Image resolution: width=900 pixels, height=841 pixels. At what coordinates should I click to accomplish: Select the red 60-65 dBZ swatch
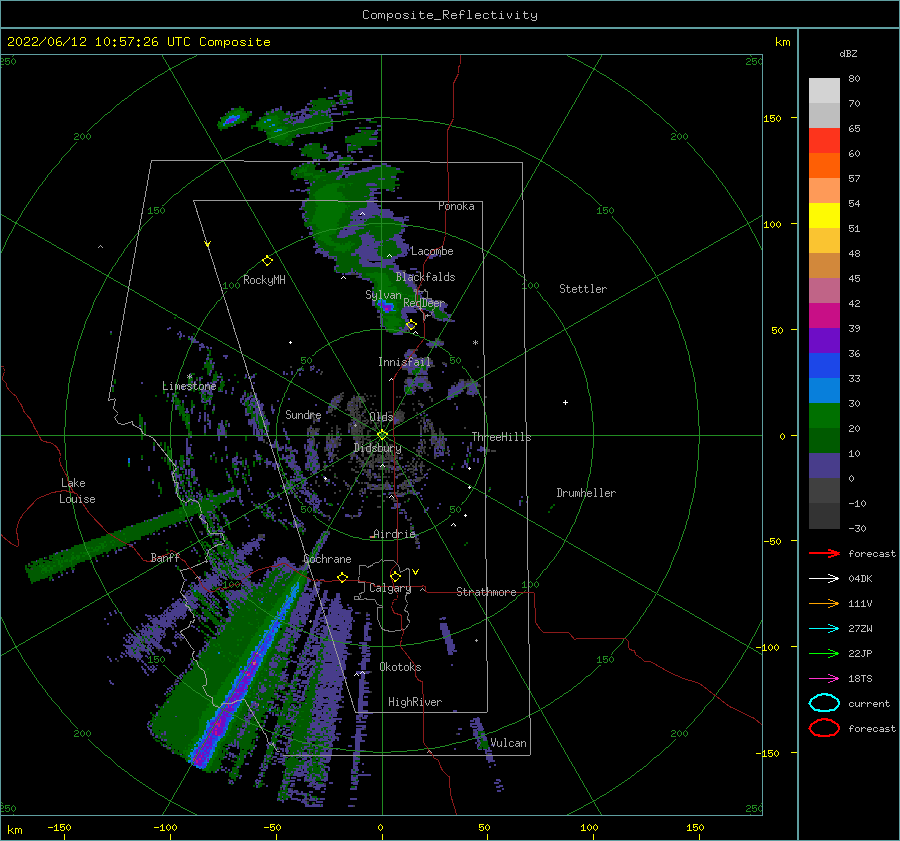tap(824, 141)
